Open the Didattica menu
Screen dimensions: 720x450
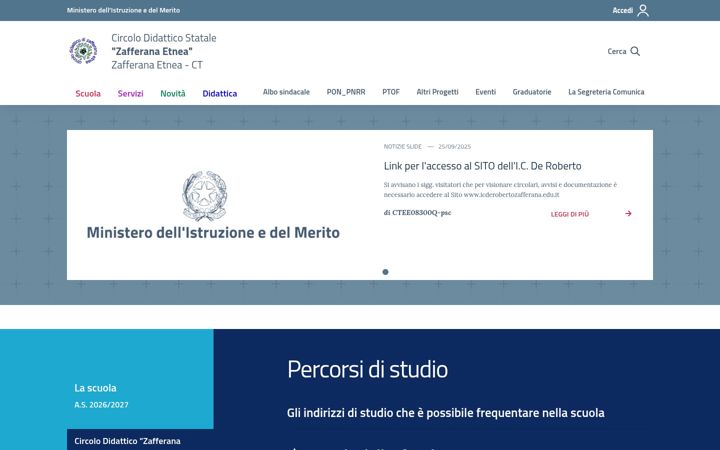219,93
